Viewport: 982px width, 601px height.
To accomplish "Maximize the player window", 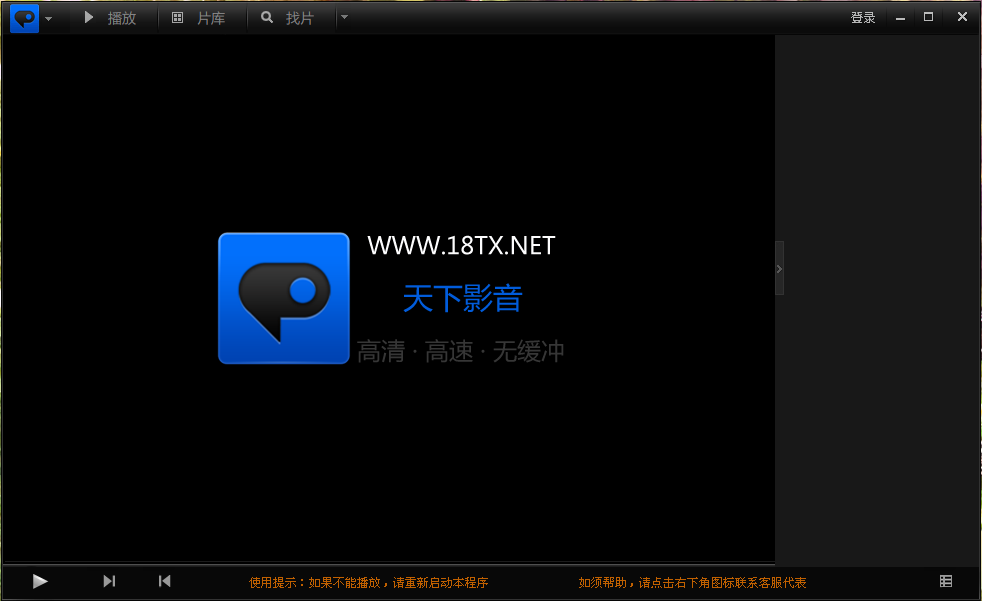I will click(x=928, y=17).
